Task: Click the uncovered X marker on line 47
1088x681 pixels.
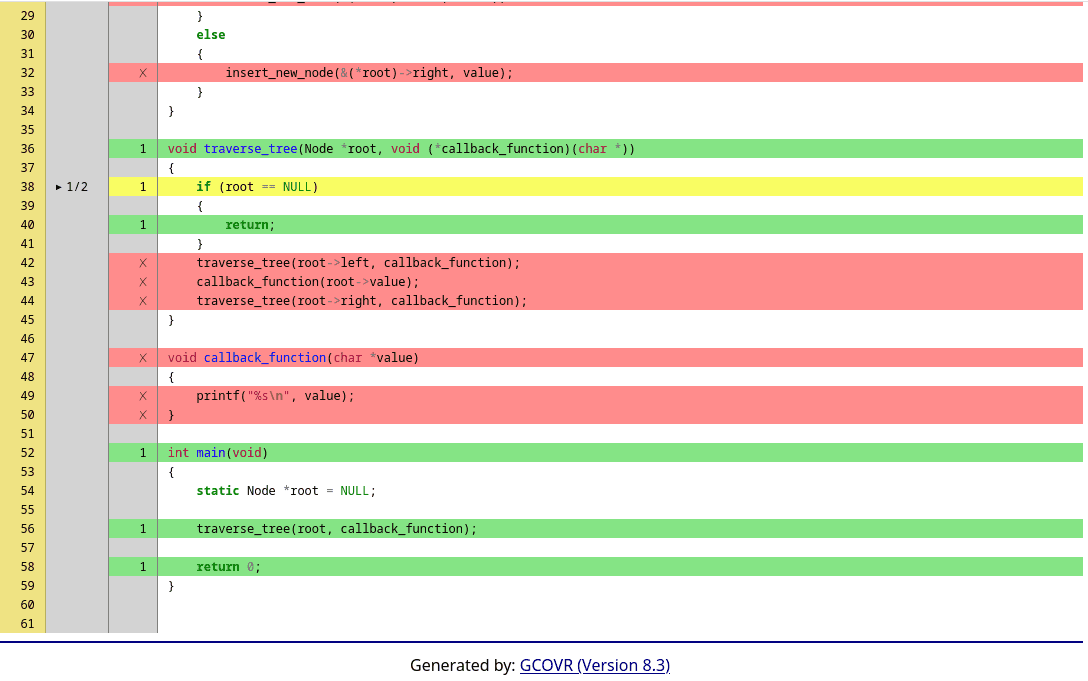Action: [x=143, y=358]
